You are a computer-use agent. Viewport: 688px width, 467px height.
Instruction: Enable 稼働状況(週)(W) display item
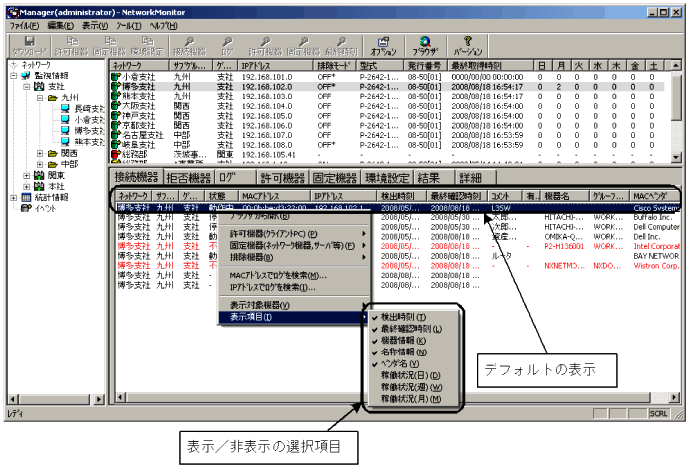pyautogui.click(x=412, y=387)
